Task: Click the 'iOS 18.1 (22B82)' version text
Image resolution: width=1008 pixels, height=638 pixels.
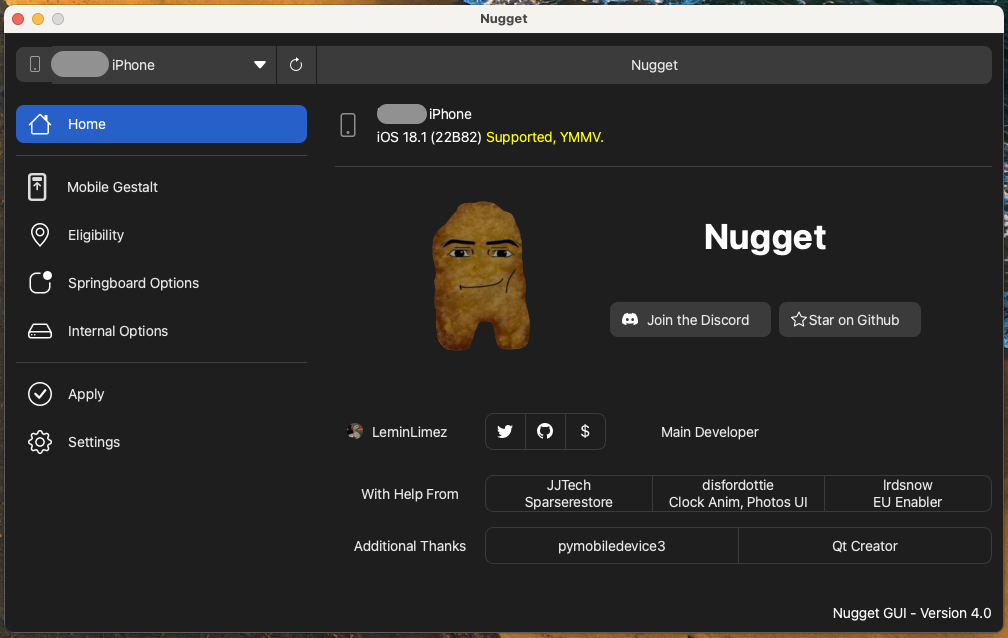Action: pos(429,137)
